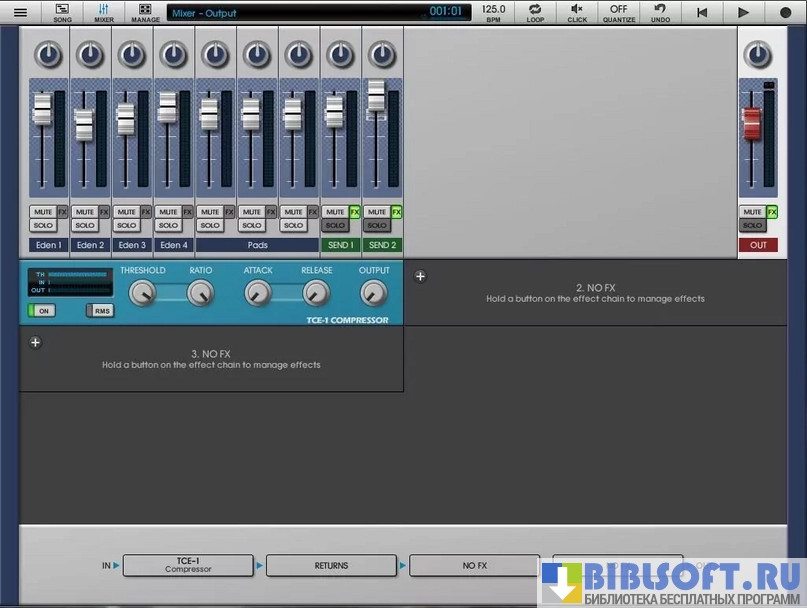Screen dimensions: 807x608
Task: Solo the Eden 3 channel
Action: click(x=126, y=226)
